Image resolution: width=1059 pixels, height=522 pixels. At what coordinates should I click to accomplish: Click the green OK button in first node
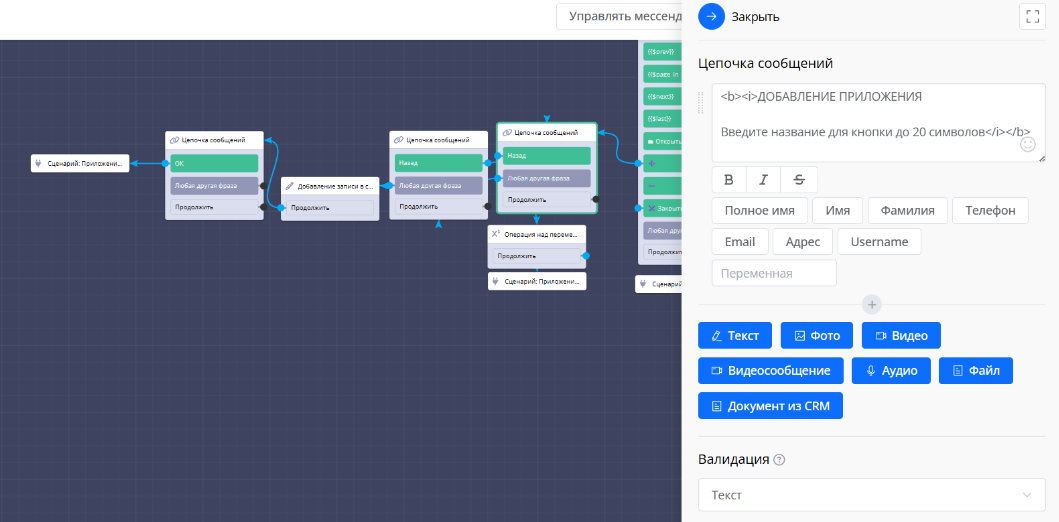tap(214, 163)
